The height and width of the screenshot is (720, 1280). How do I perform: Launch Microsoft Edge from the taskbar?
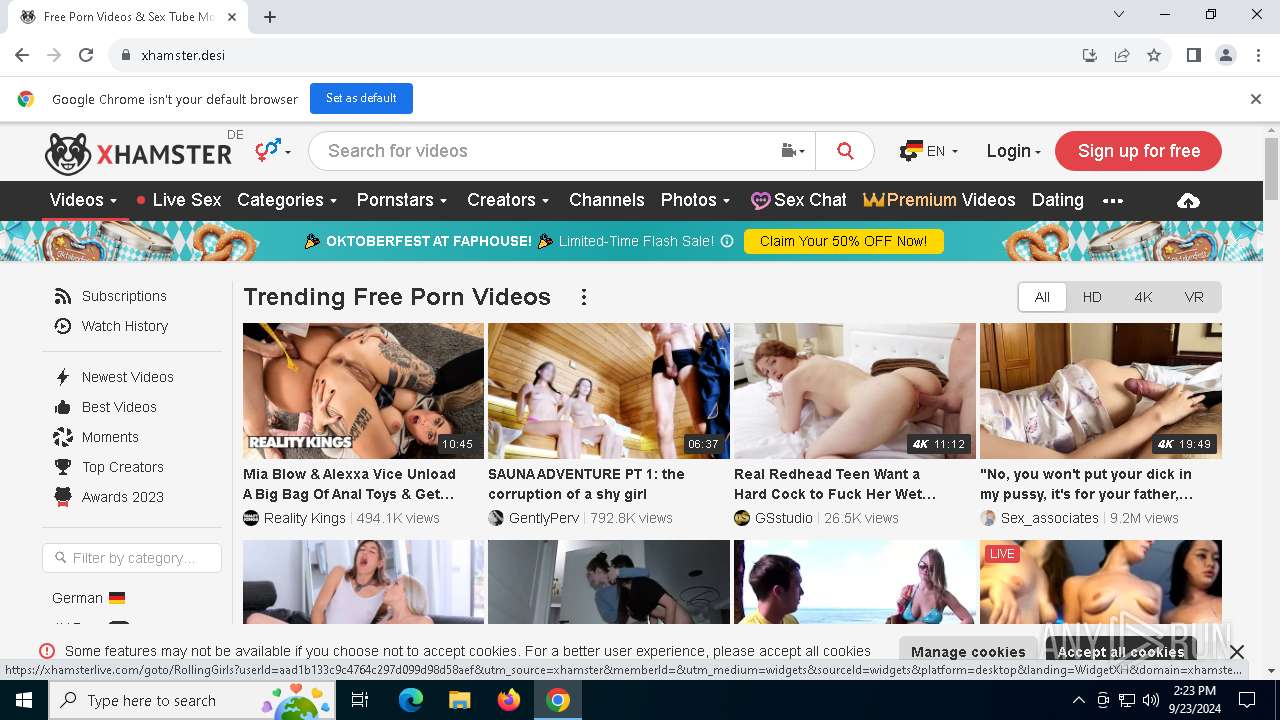click(x=411, y=700)
